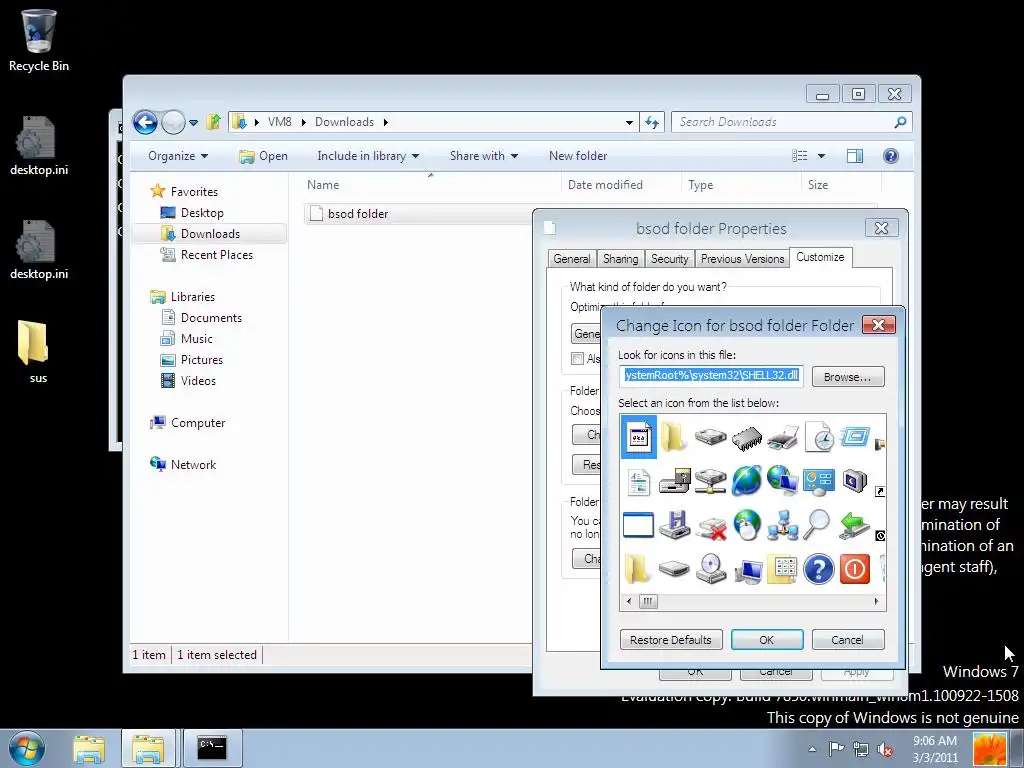Screen dimensions: 1024x768
Task: Click the icon file path input field
Action: point(711,376)
